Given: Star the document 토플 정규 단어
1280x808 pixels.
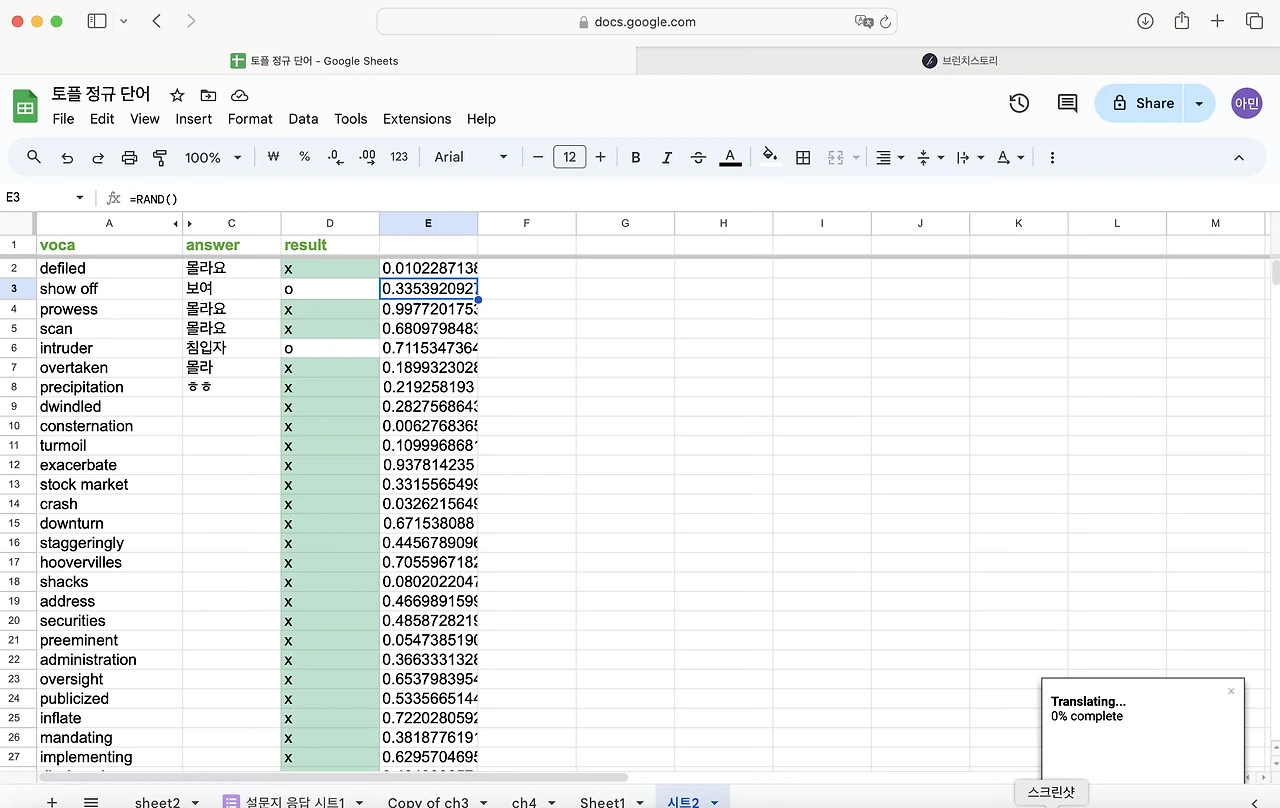Looking at the screenshot, I should coord(177,95).
